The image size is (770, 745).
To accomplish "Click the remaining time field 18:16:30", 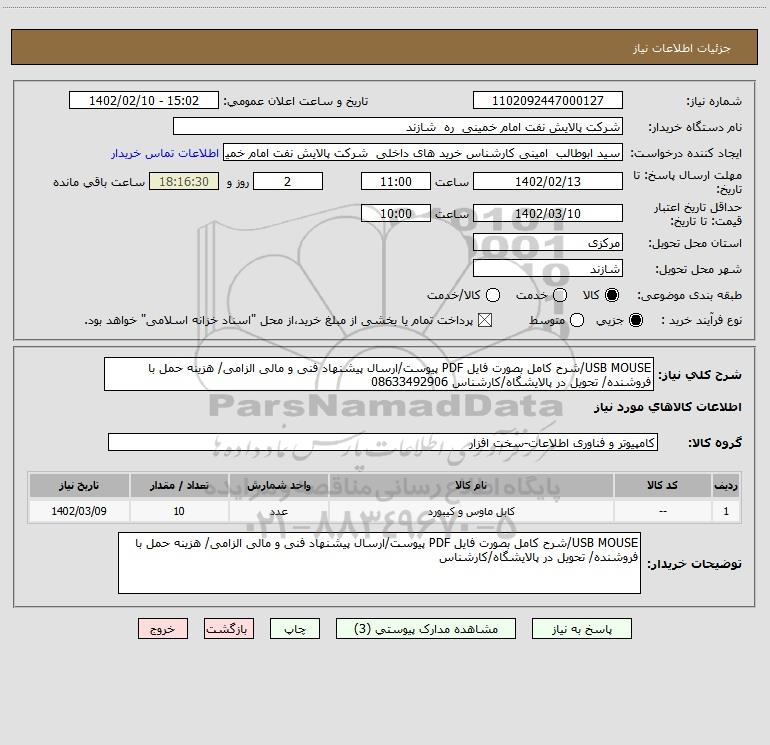I will (x=184, y=181).
